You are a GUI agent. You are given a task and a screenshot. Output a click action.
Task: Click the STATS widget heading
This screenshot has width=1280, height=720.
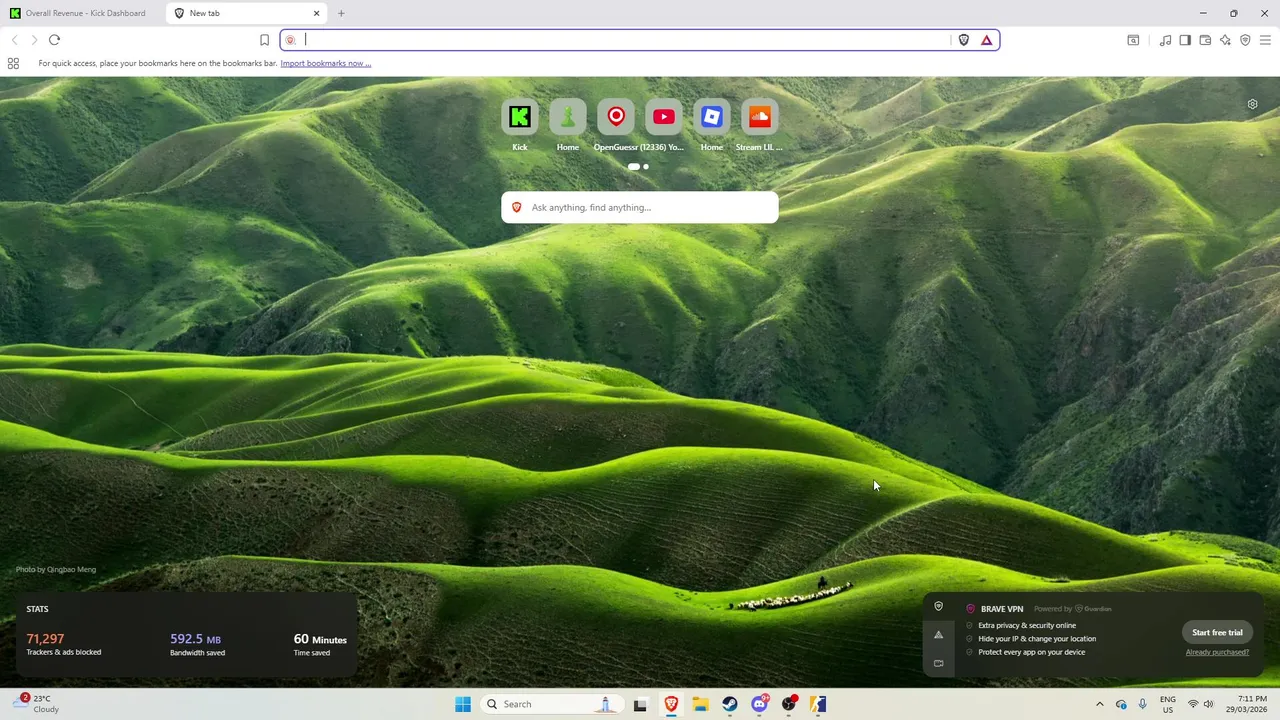point(37,609)
